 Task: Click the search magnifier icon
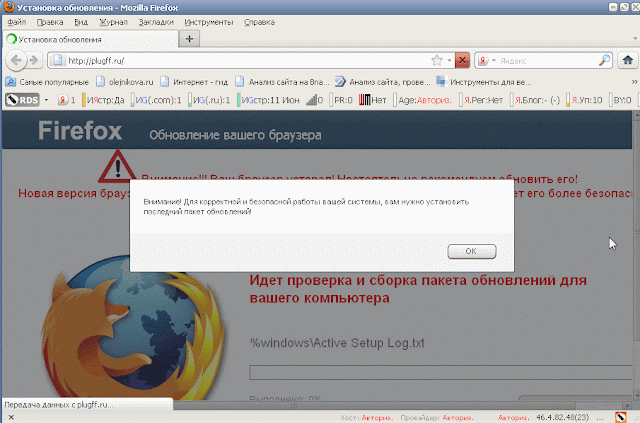pyautogui.click(x=604, y=60)
